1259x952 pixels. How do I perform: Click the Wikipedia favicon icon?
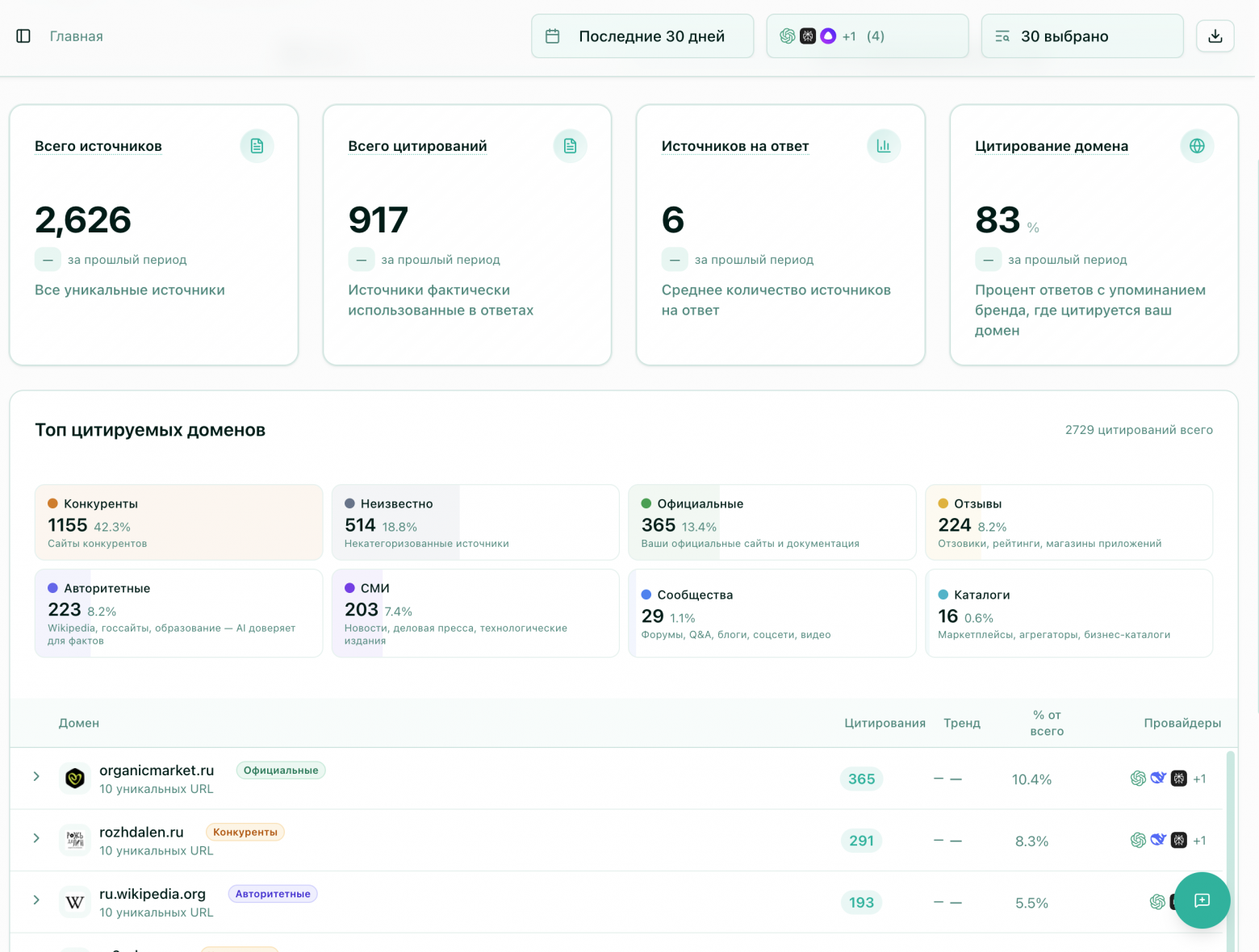[75, 902]
